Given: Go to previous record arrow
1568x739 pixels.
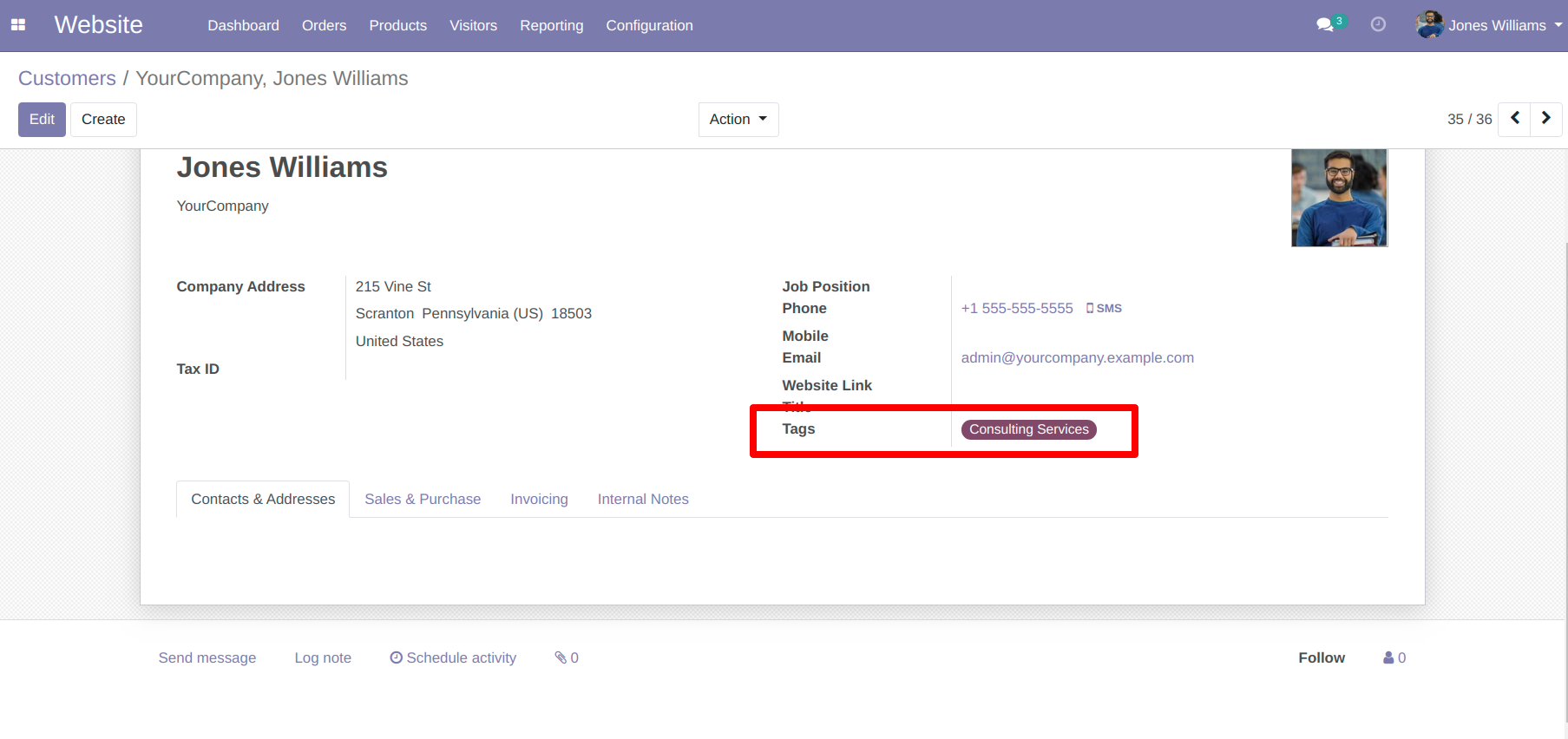Looking at the screenshot, I should 1514,119.
